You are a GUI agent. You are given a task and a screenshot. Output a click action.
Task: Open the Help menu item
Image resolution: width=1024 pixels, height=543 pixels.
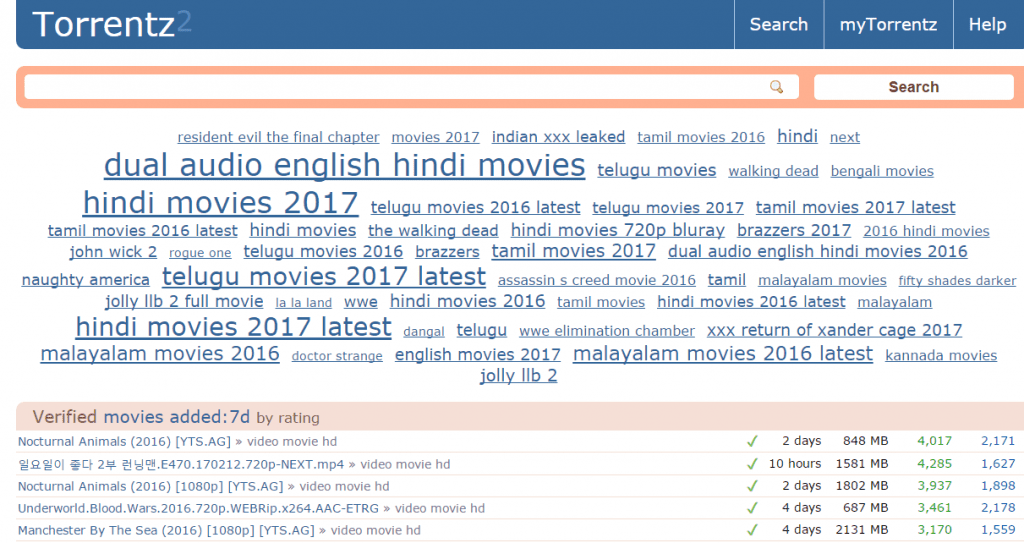click(987, 24)
